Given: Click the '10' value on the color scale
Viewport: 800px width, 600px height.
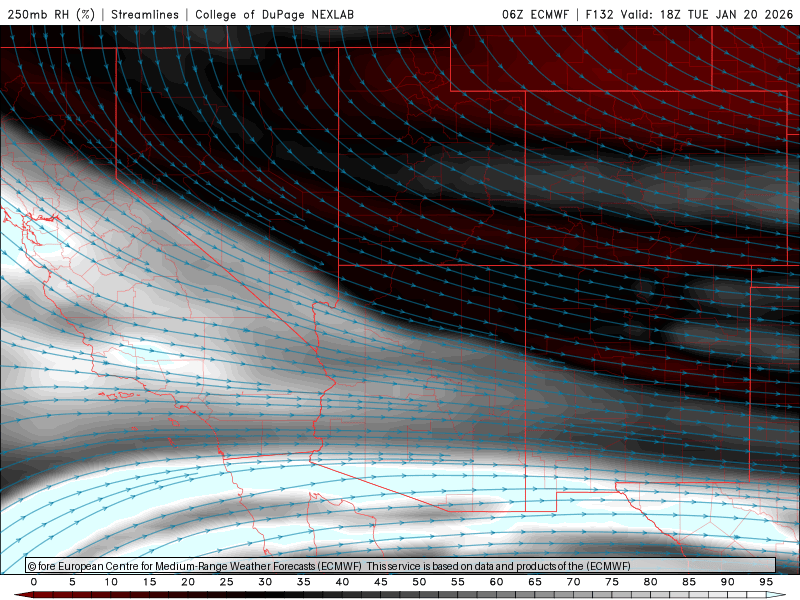Looking at the screenshot, I should point(111,582).
